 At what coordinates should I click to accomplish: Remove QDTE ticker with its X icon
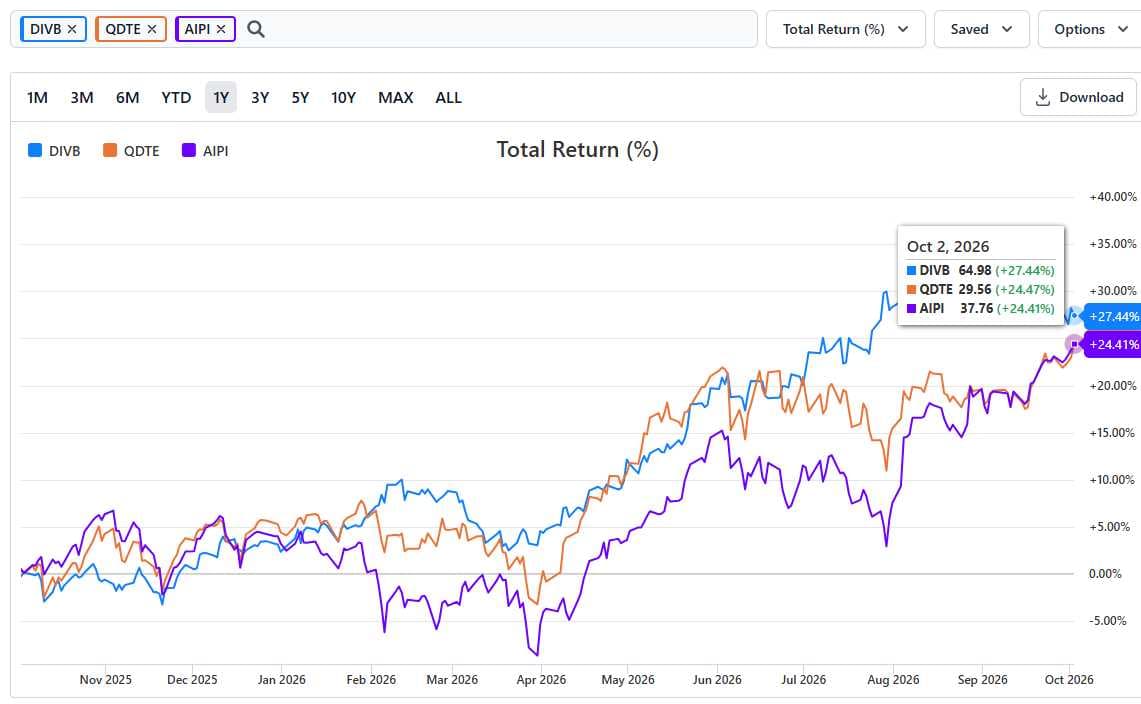pyautogui.click(x=152, y=29)
